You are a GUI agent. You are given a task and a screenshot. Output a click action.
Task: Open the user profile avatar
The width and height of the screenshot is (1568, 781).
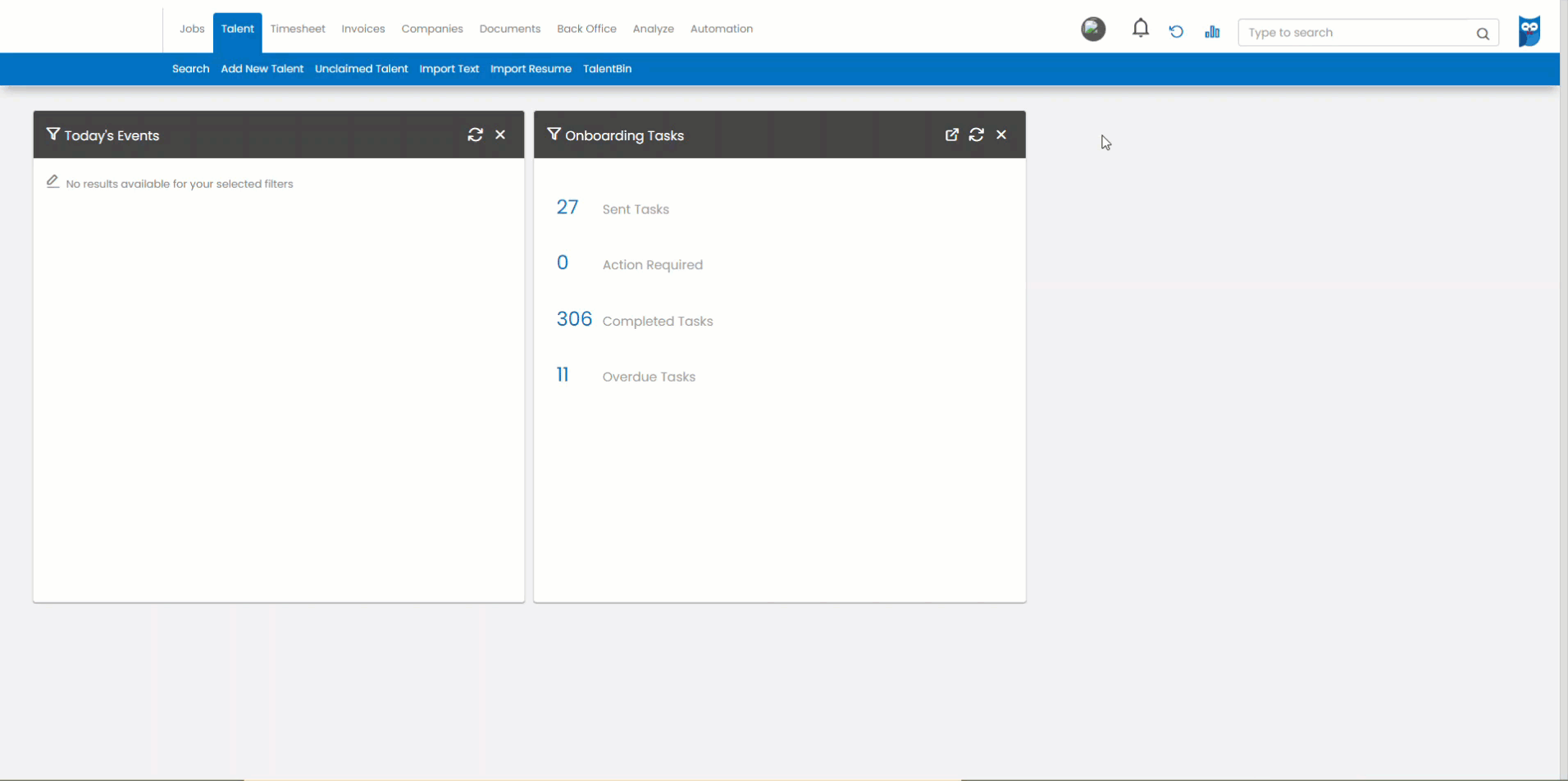pos(1092,29)
